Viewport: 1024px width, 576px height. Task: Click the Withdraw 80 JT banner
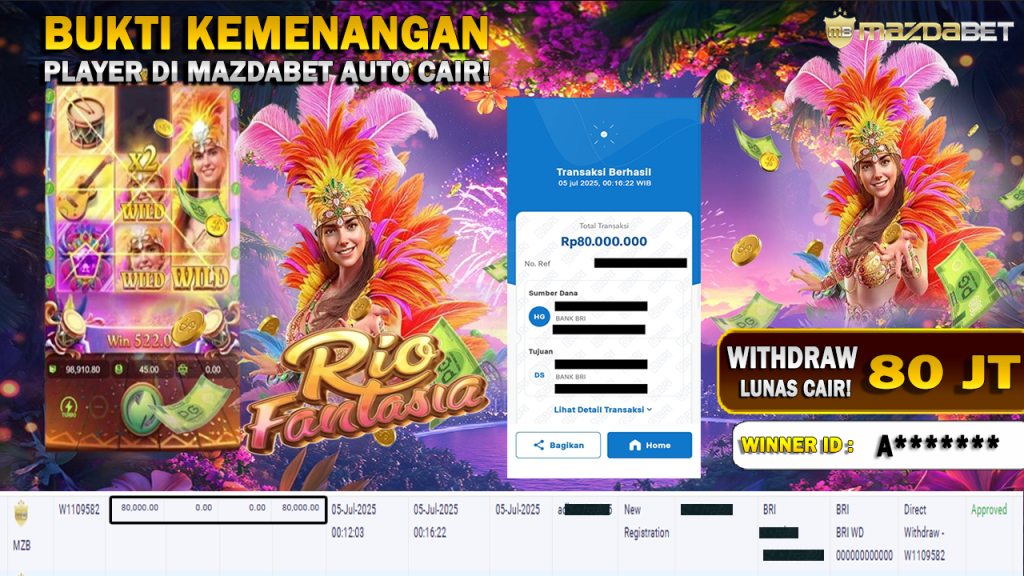[x=871, y=372]
